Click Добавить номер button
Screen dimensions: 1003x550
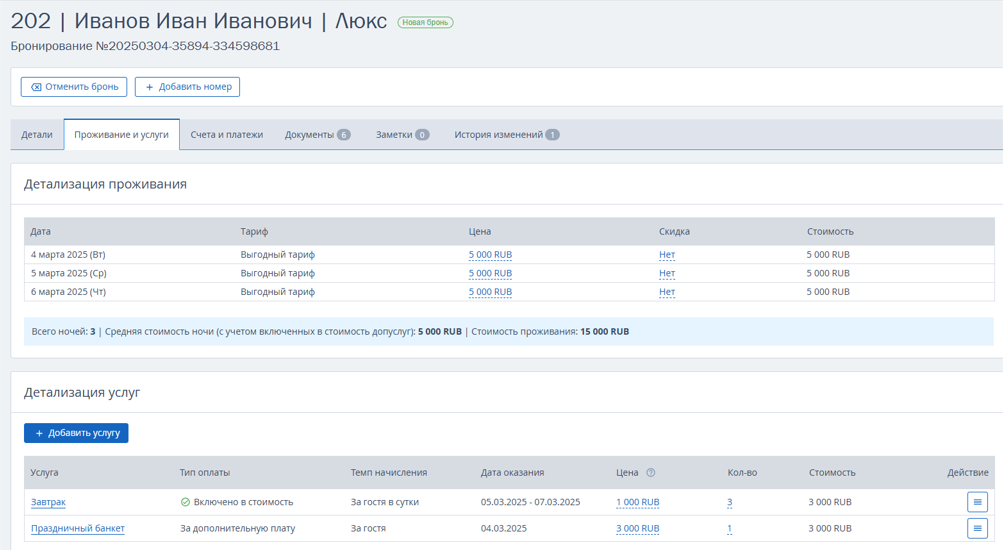(x=187, y=87)
